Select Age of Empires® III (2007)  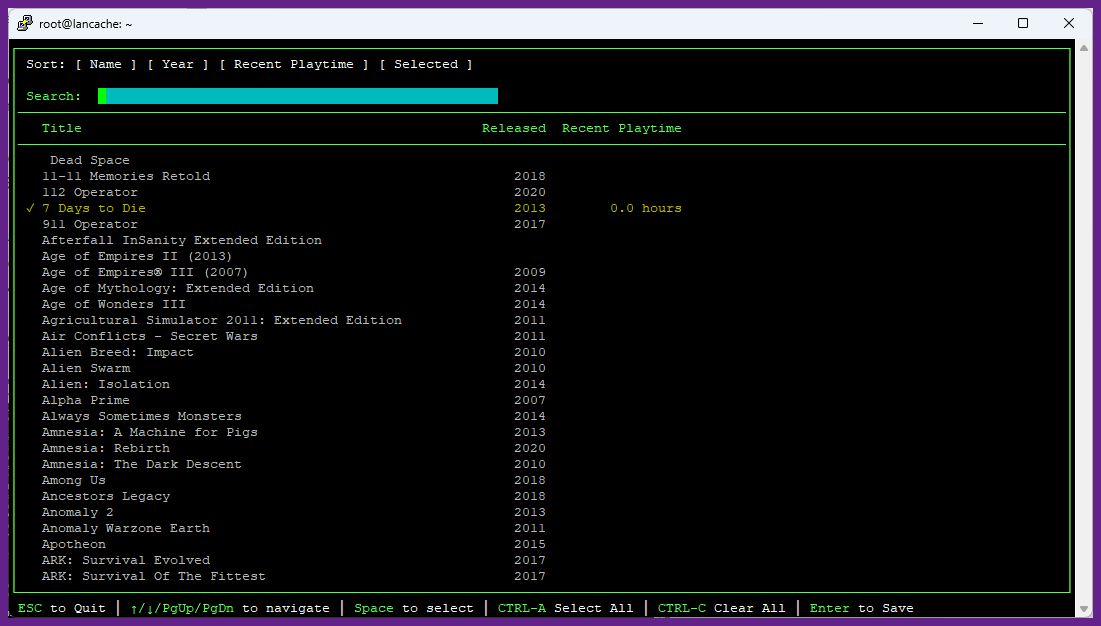145,272
